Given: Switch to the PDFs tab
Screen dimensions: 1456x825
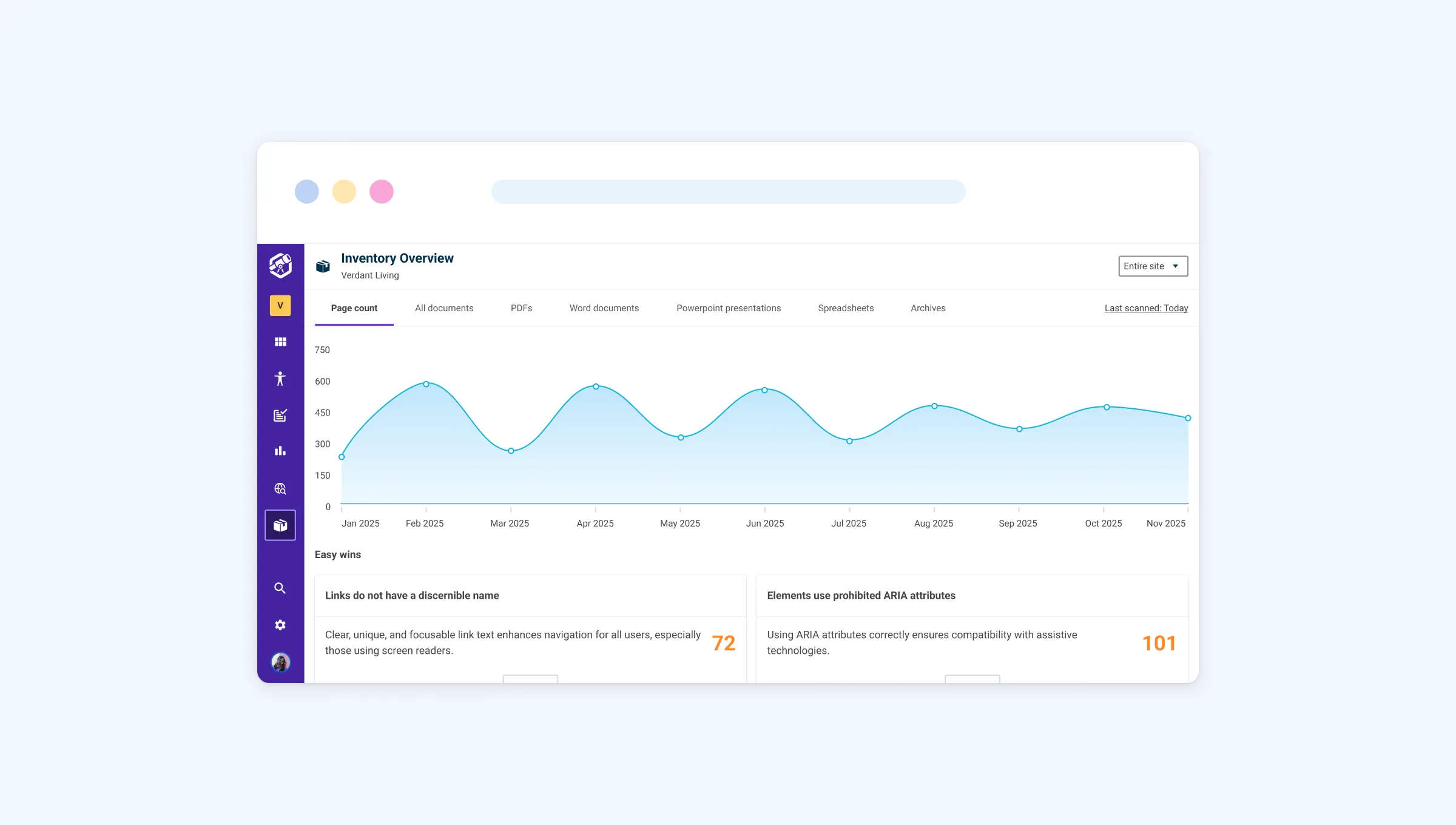Looking at the screenshot, I should pyautogui.click(x=521, y=308).
